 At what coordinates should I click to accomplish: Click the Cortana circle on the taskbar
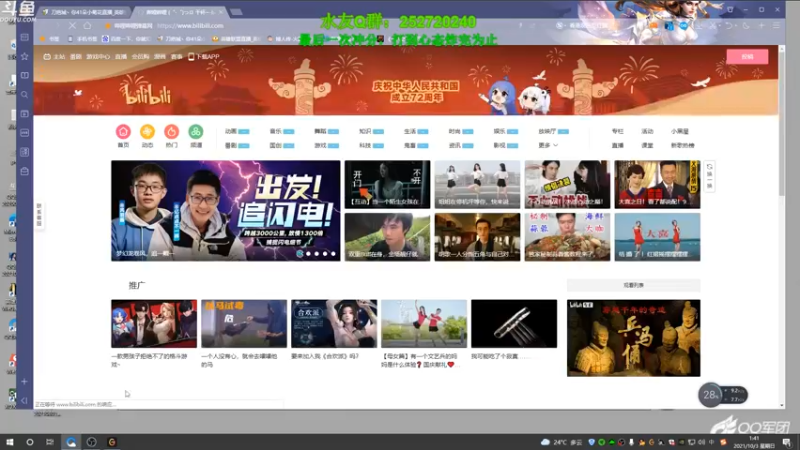pyautogui.click(x=30, y=442)
